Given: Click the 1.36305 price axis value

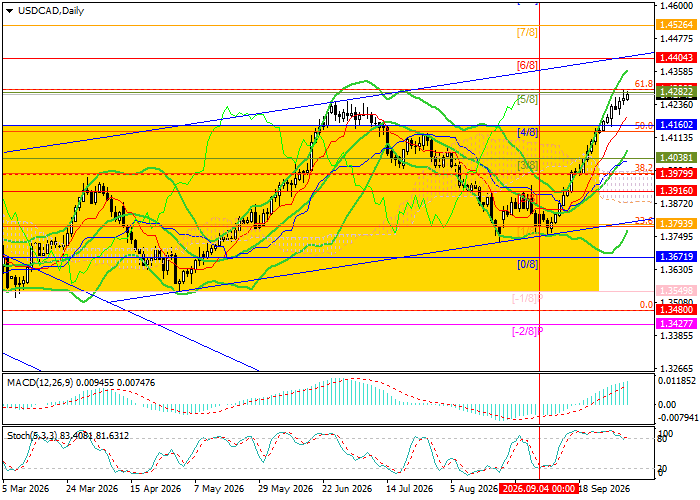Looking at the screenshot, I should (676, 270).
